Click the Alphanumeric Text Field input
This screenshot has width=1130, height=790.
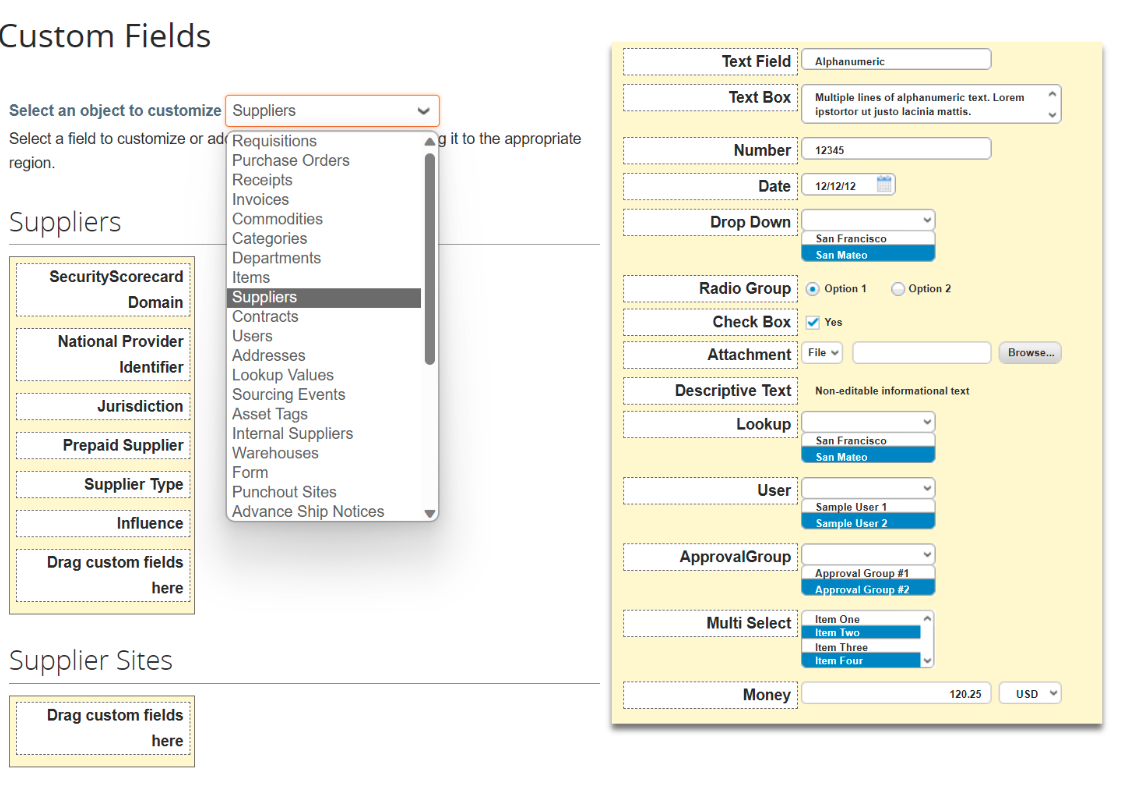click(895, 59)
